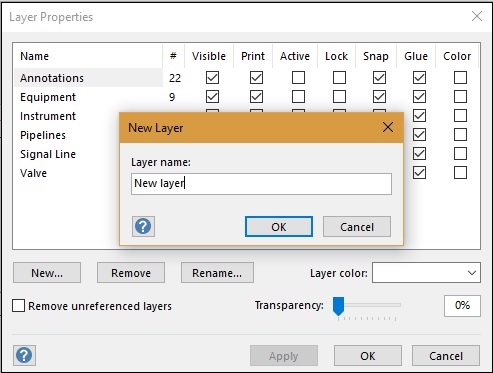Click the transparency percentage field
The height and width of the screenshot is (373, 493).
pos(462,306)
